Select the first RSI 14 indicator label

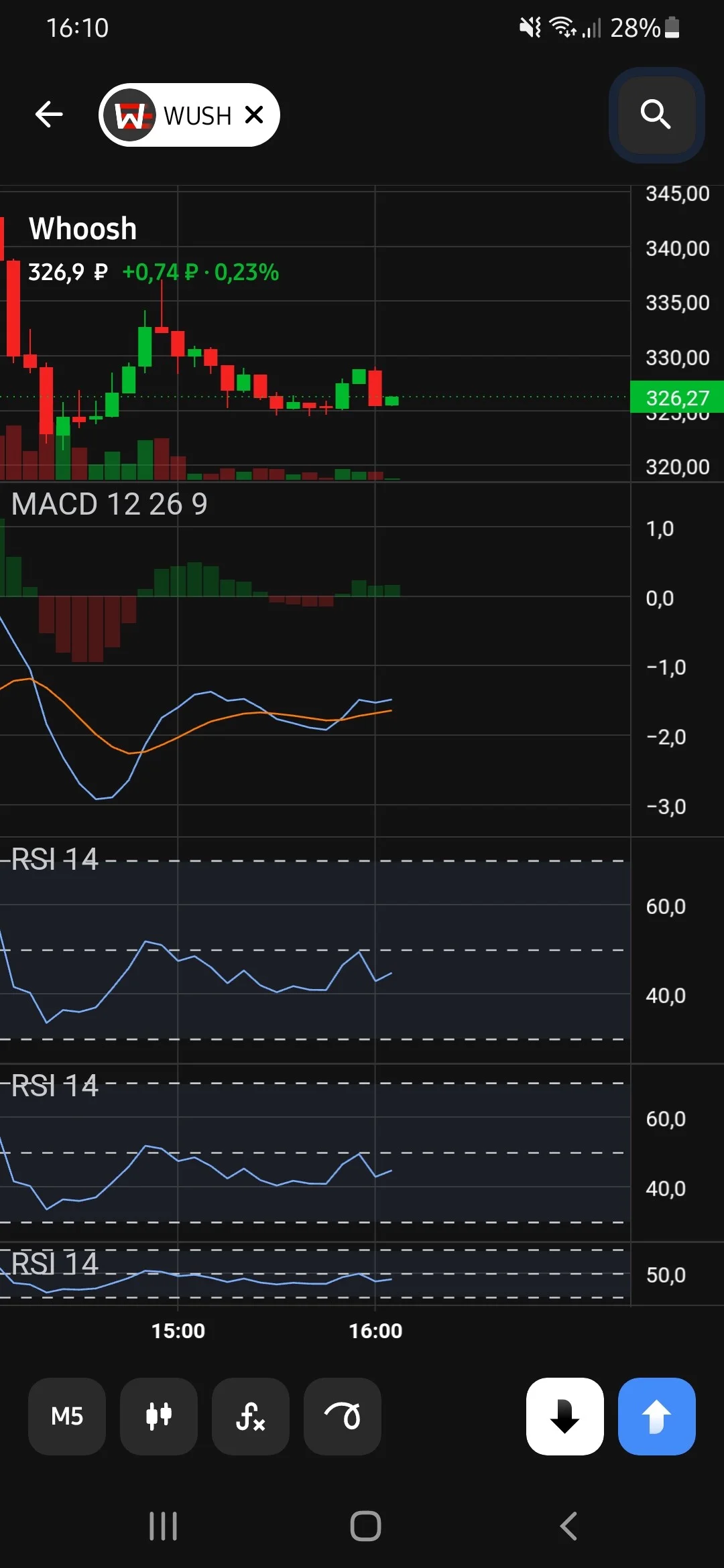[x=55, y=859]
